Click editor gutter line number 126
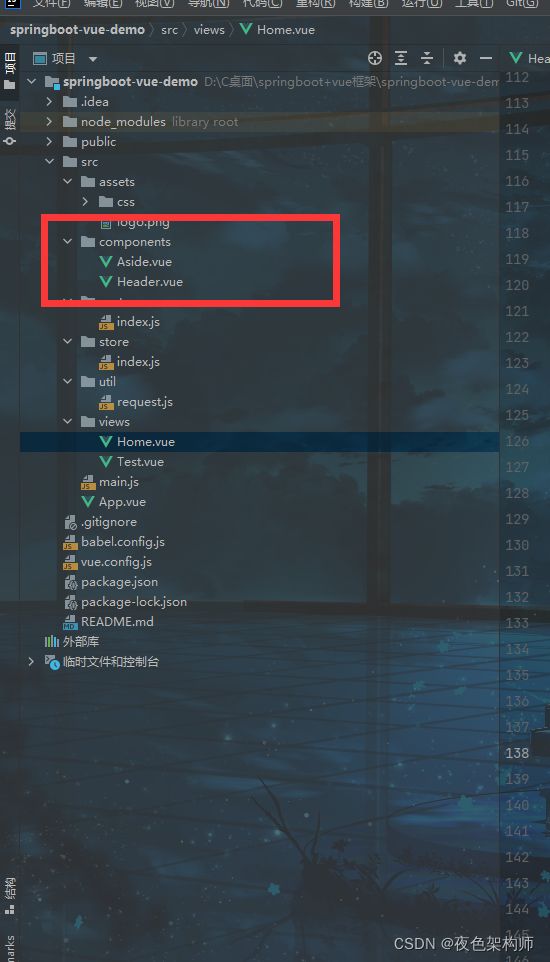This screenshot has width=550, height=962. click(x=517, y=441)
